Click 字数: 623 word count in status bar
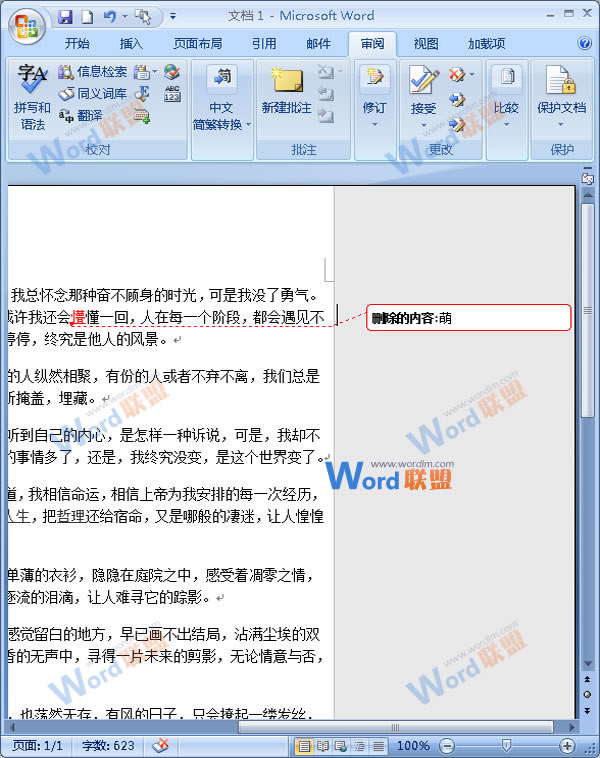This screenshot has width=600, height=758. click(108, 746)
